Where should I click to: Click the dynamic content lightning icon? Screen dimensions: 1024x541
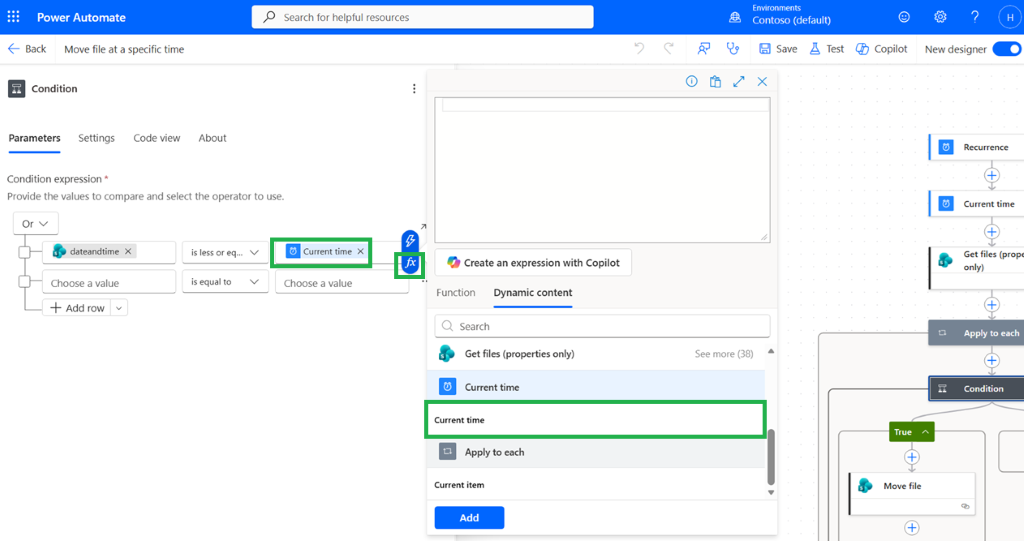tap(409, 240)
